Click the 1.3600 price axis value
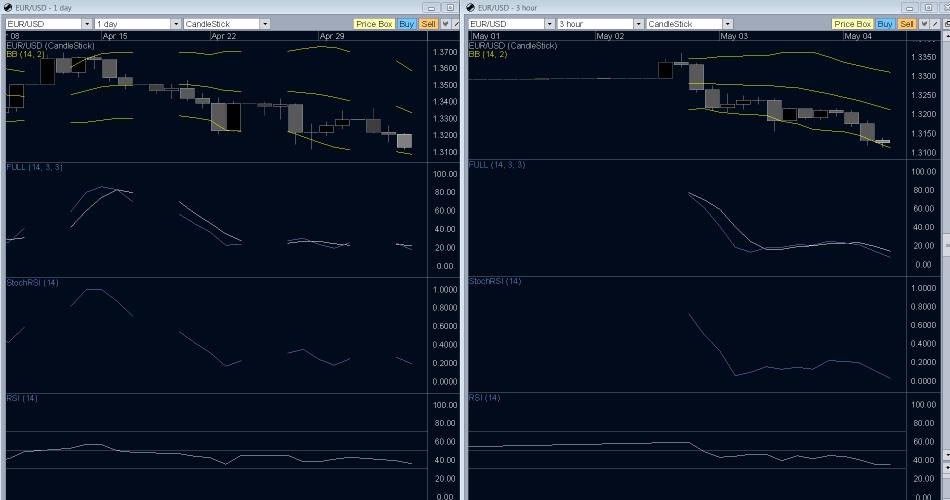Viewport: 950px width, 500px height. (x=445, y=68)
